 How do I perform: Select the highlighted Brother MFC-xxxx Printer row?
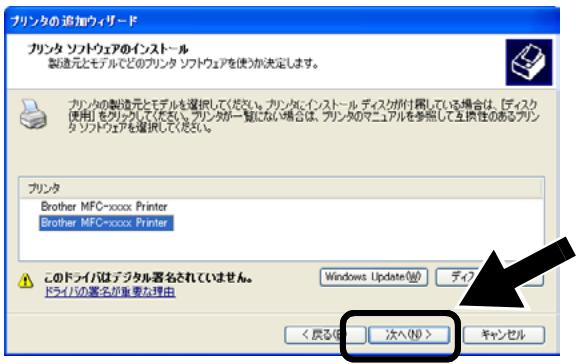[106, 223]
